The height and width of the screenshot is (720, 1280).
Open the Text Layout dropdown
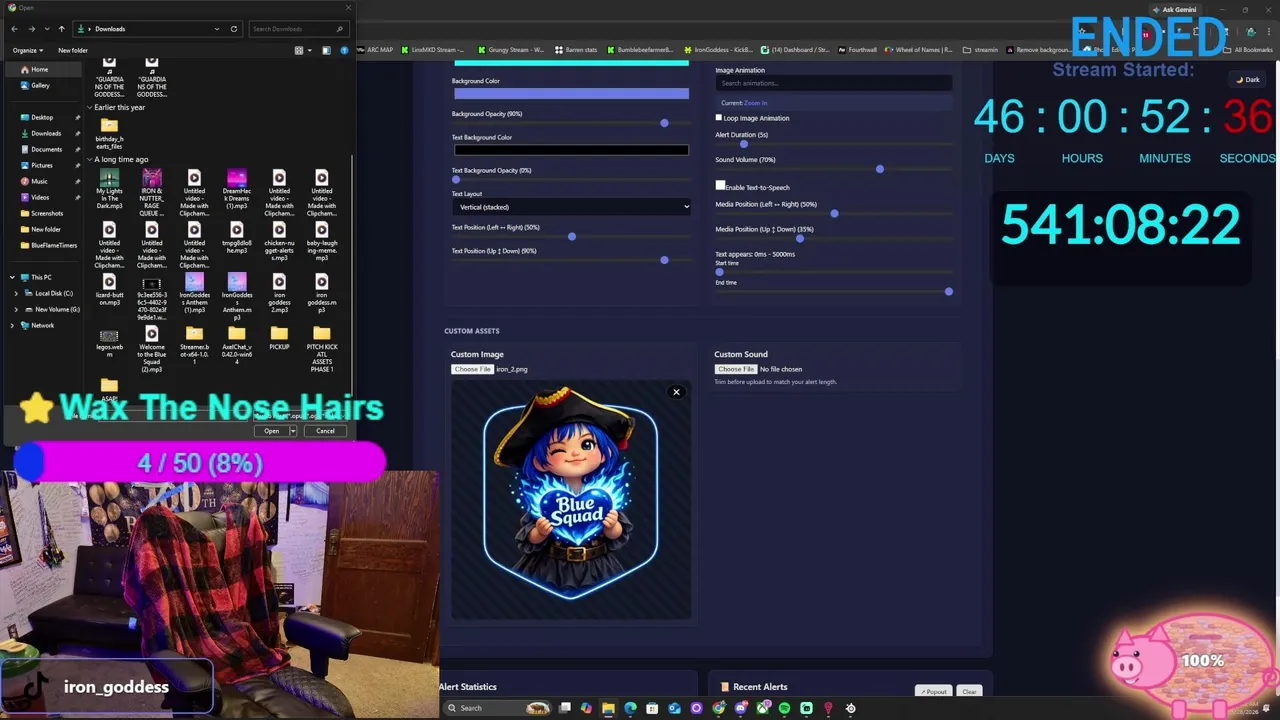coord(571,207)
